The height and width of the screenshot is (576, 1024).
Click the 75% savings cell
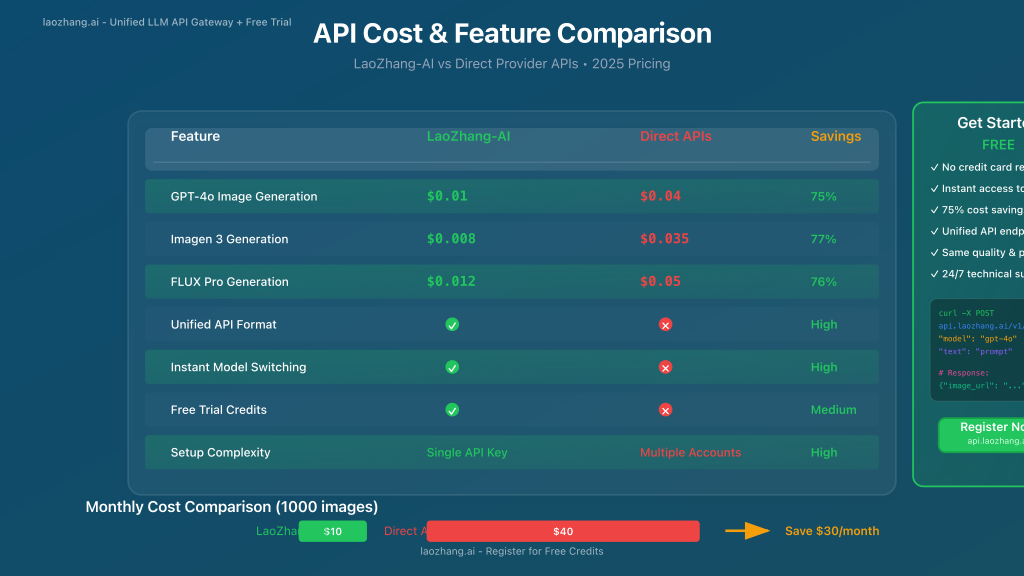(x=824, y=197)
